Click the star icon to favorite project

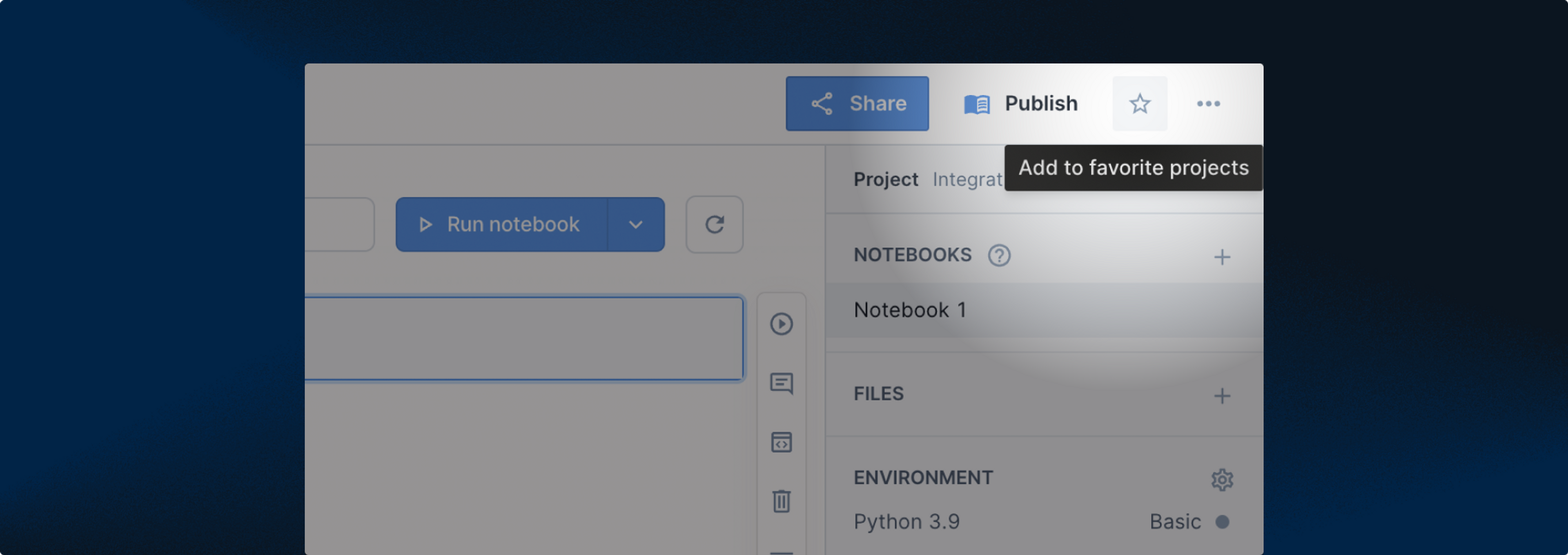tap(1140, 104)
